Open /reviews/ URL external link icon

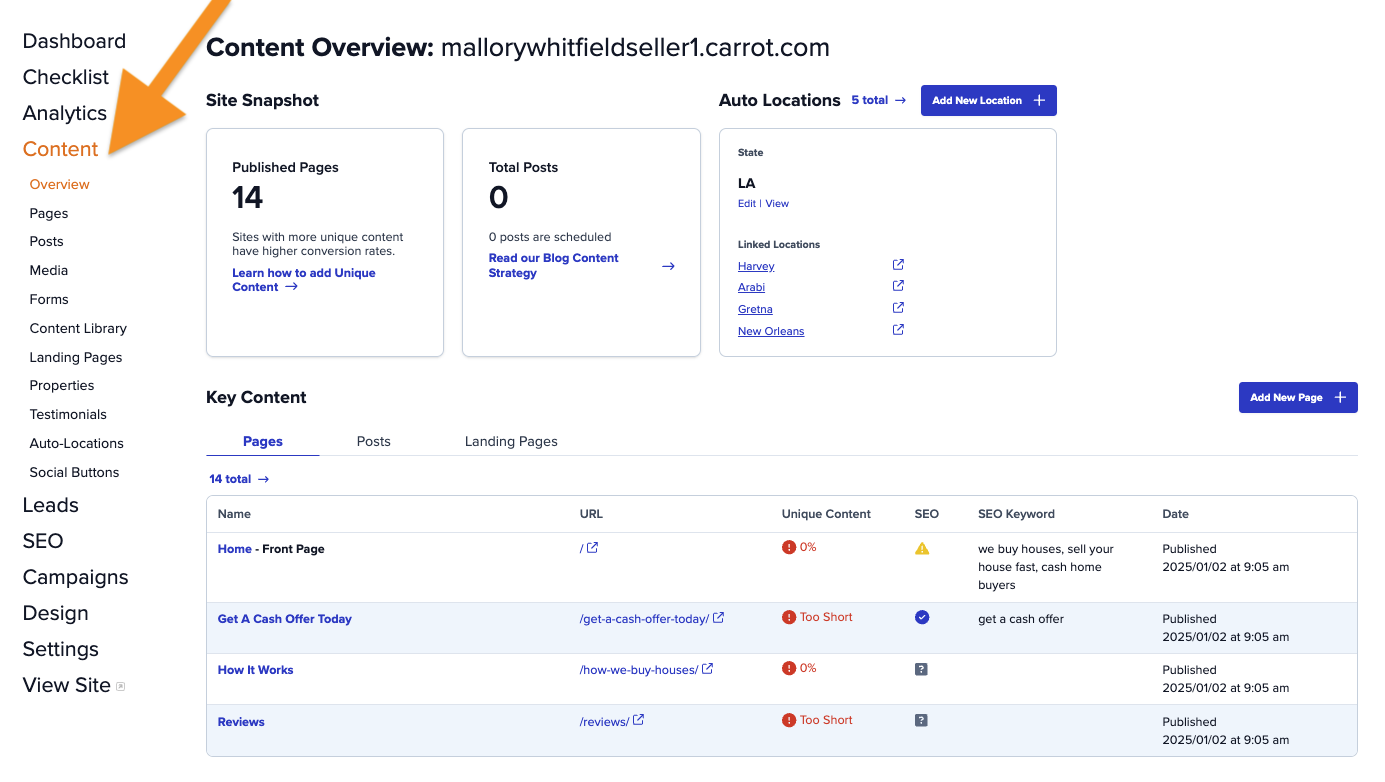639,720
